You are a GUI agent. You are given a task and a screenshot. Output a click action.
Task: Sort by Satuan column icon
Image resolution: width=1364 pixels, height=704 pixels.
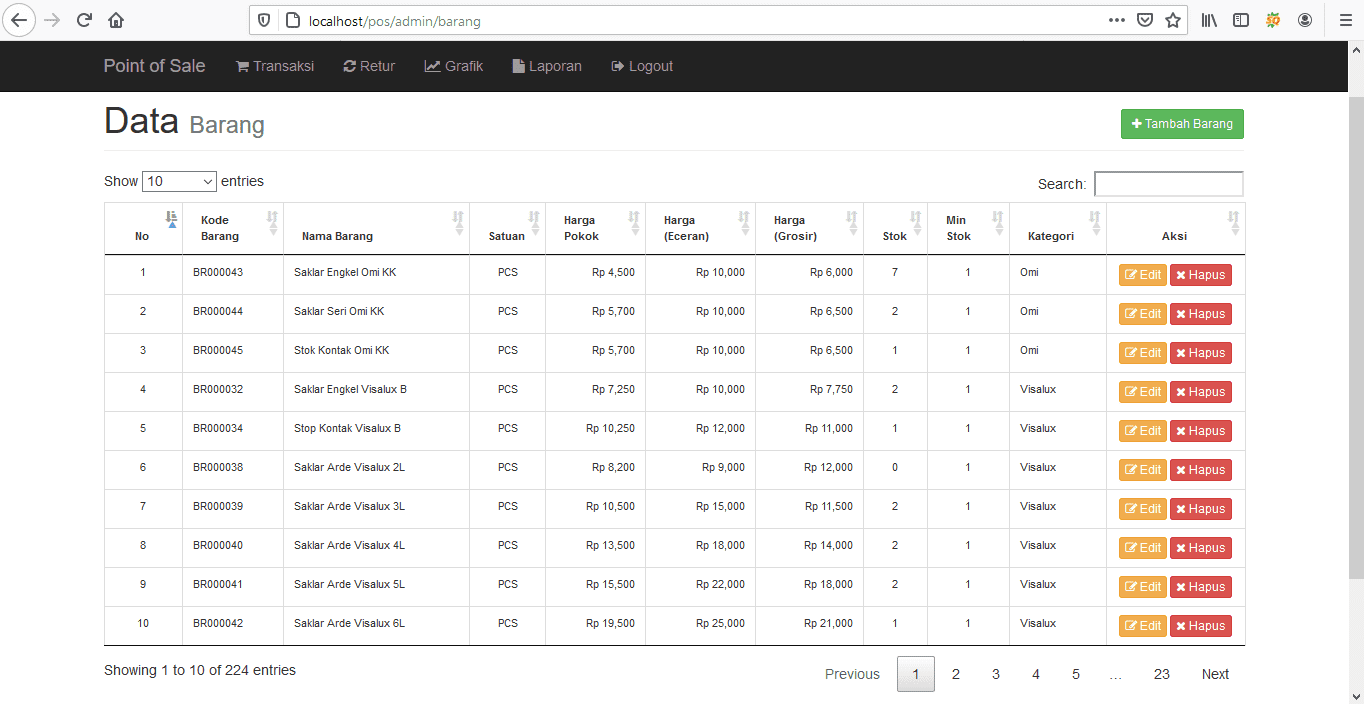point(535,223)
